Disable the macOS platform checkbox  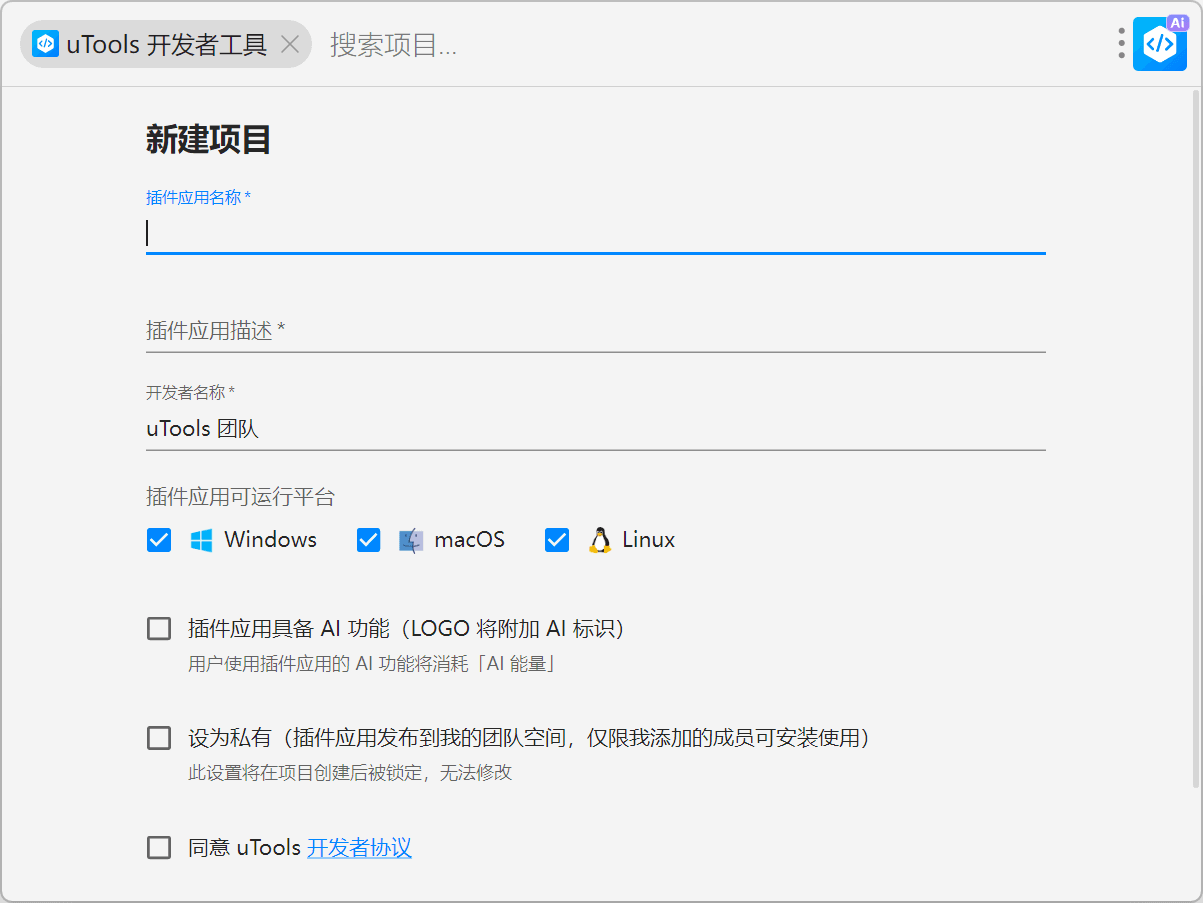click(x=369, y=540)
